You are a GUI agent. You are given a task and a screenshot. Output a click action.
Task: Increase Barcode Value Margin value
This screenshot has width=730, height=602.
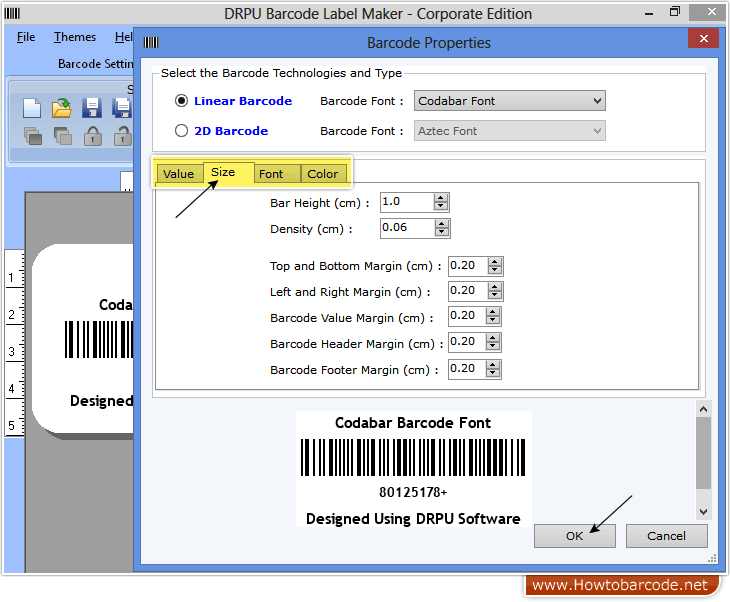click(493, 312)
